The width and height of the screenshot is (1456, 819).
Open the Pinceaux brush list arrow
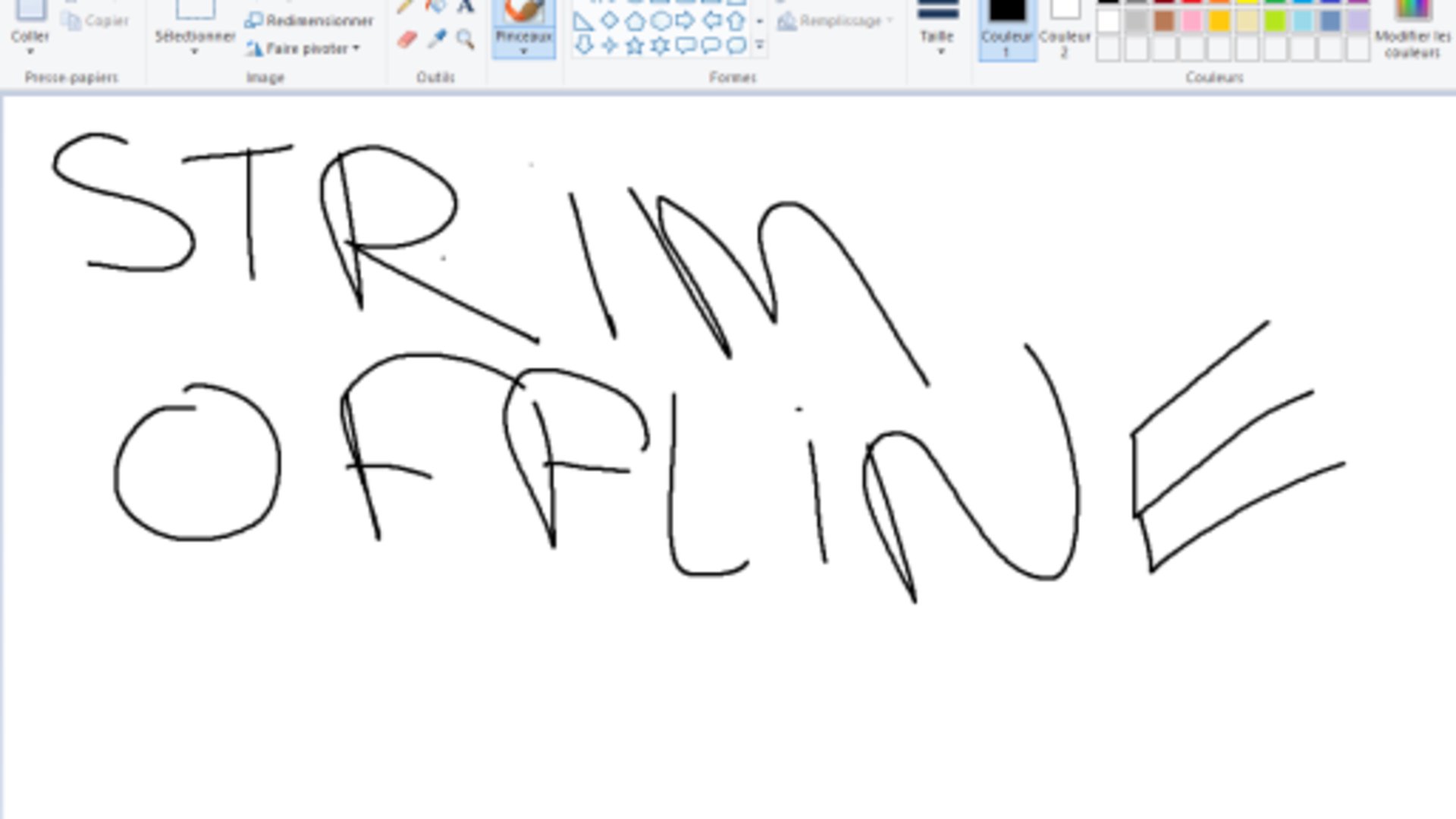[x=523, y=52]
